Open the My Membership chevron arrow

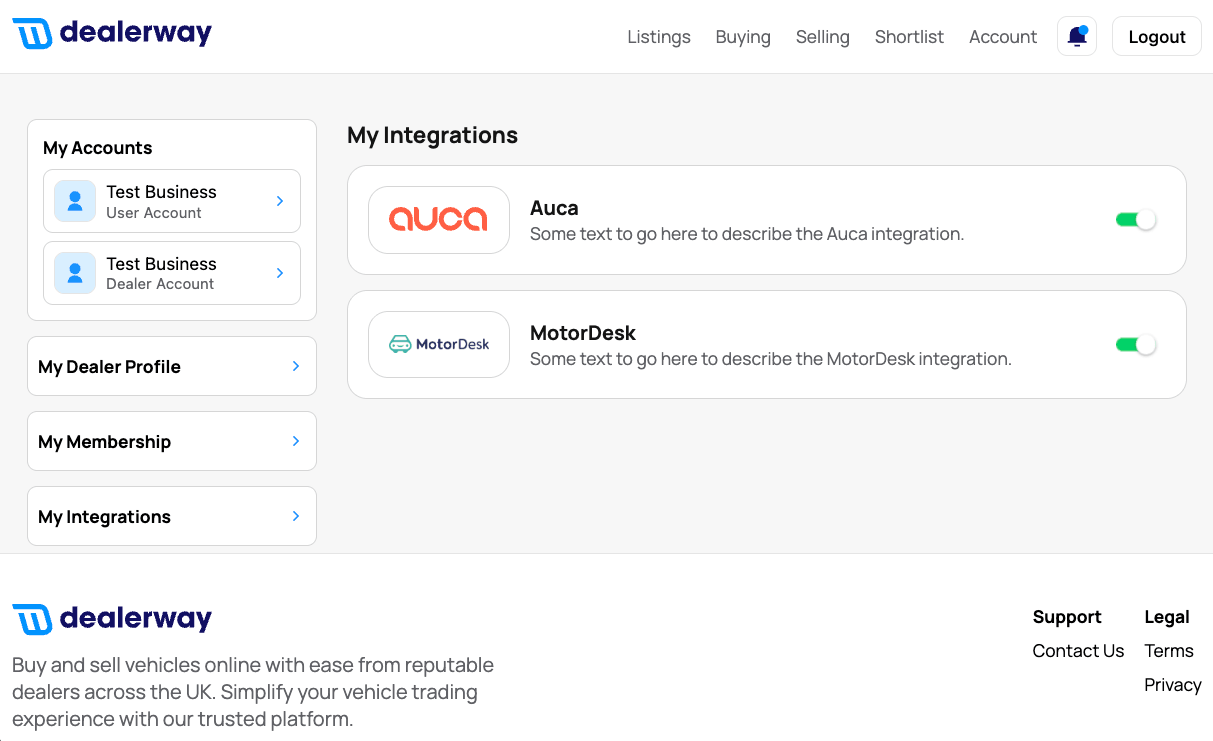click(296, 441)
